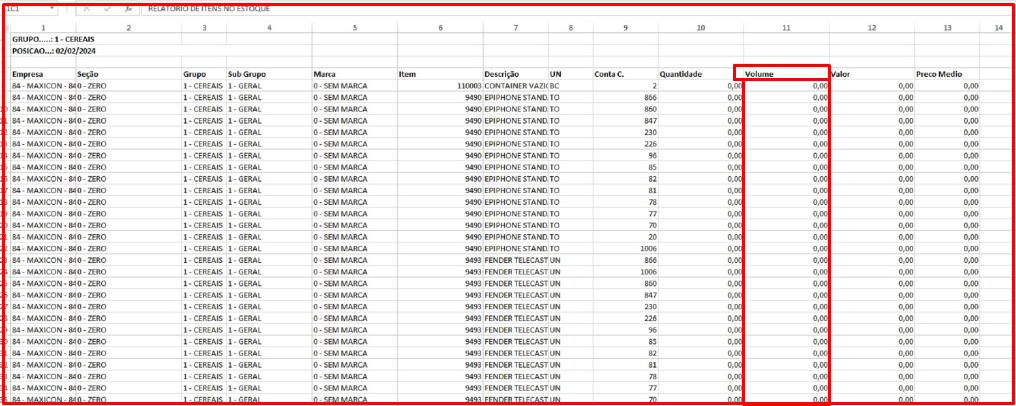Select the Empresa header cell

pos(43,74)
